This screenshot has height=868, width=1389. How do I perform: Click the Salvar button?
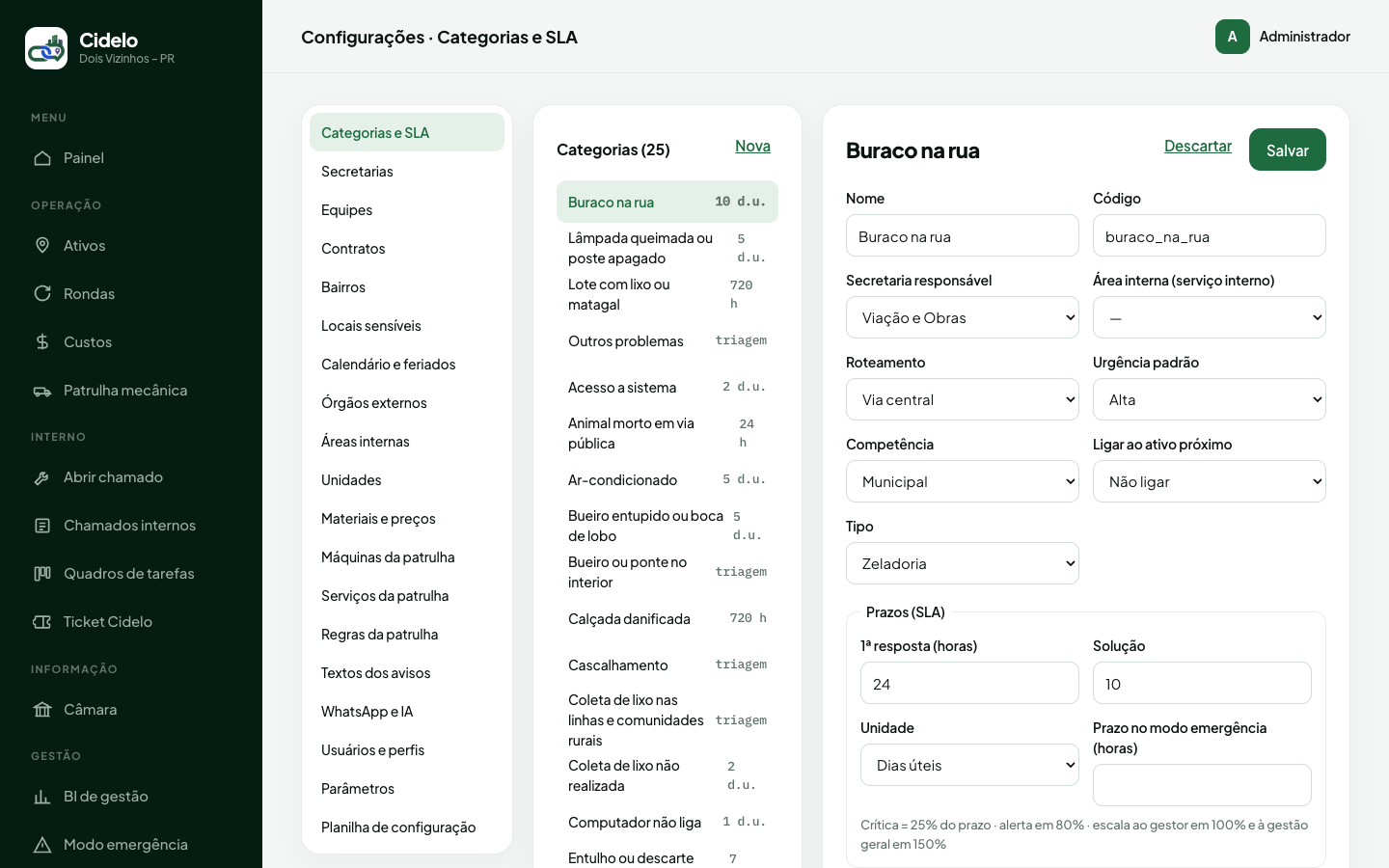(1288, 149)
